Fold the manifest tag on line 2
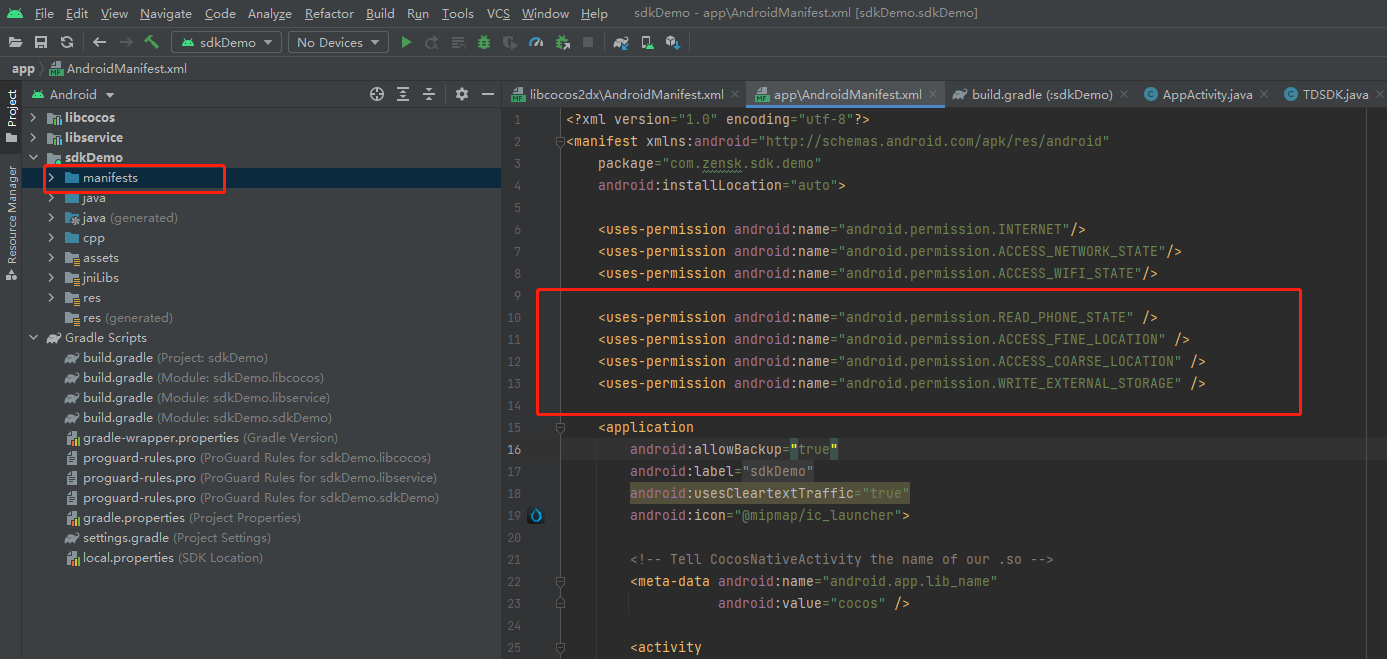This screenshot has height=659, width=1387. tap(560, 141)
